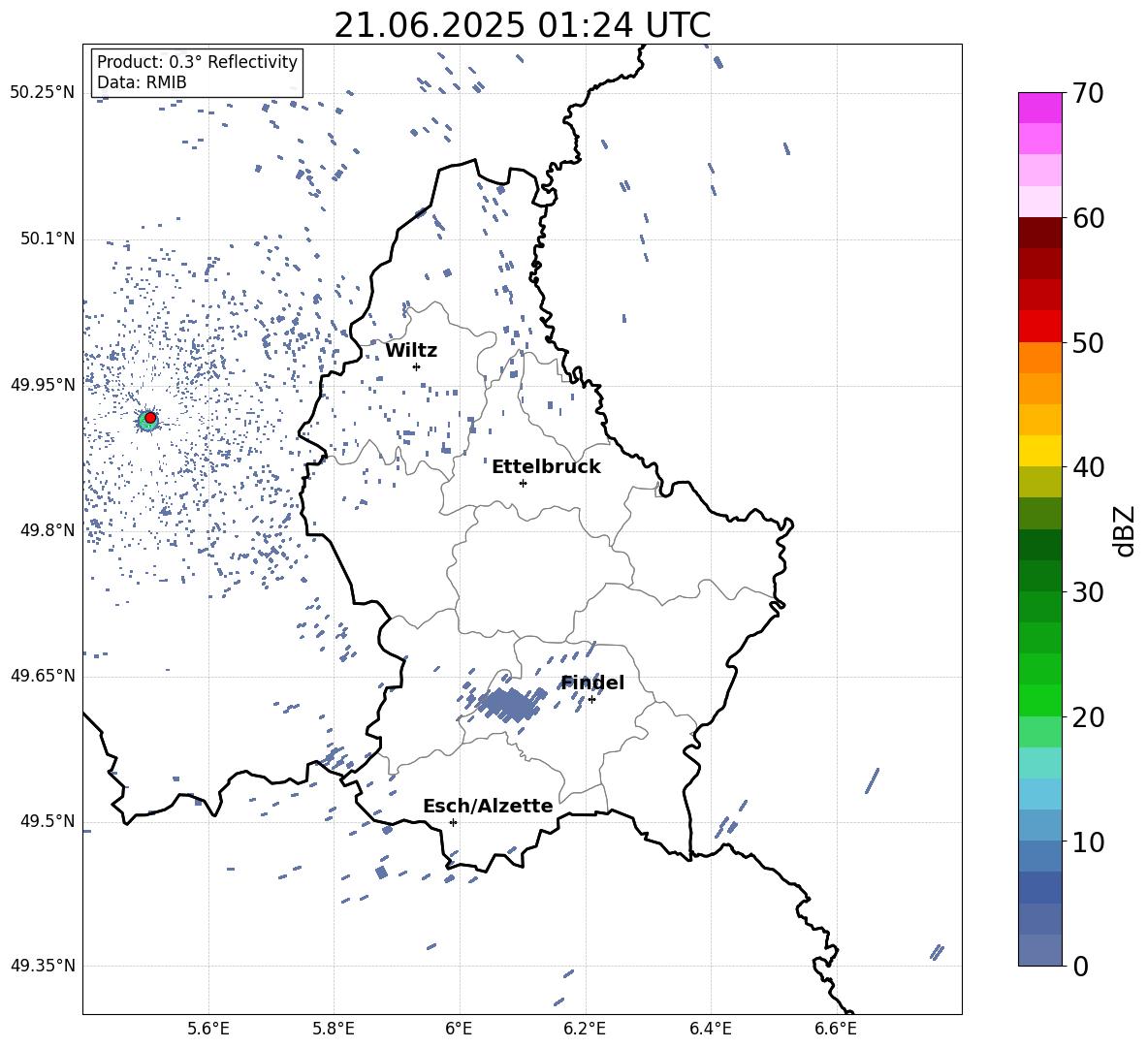This screenshot has width=1148, height=1048.
Task: Click the 49.95°N latitude label
Action: point(43,385)
